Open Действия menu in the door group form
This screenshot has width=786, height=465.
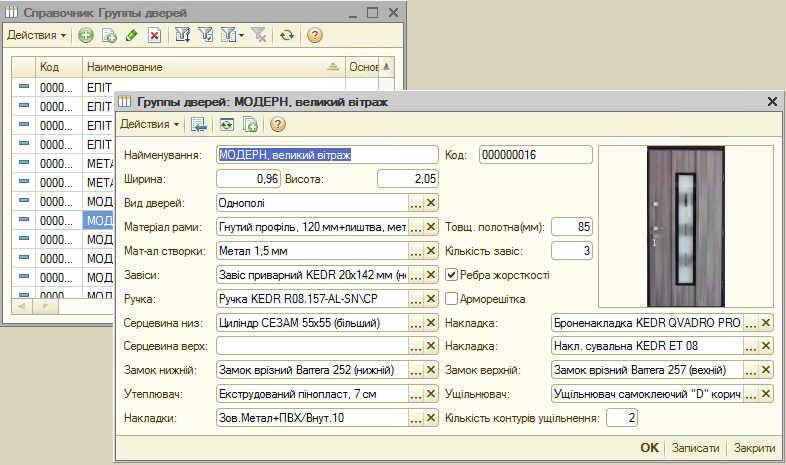click(150, 124)
